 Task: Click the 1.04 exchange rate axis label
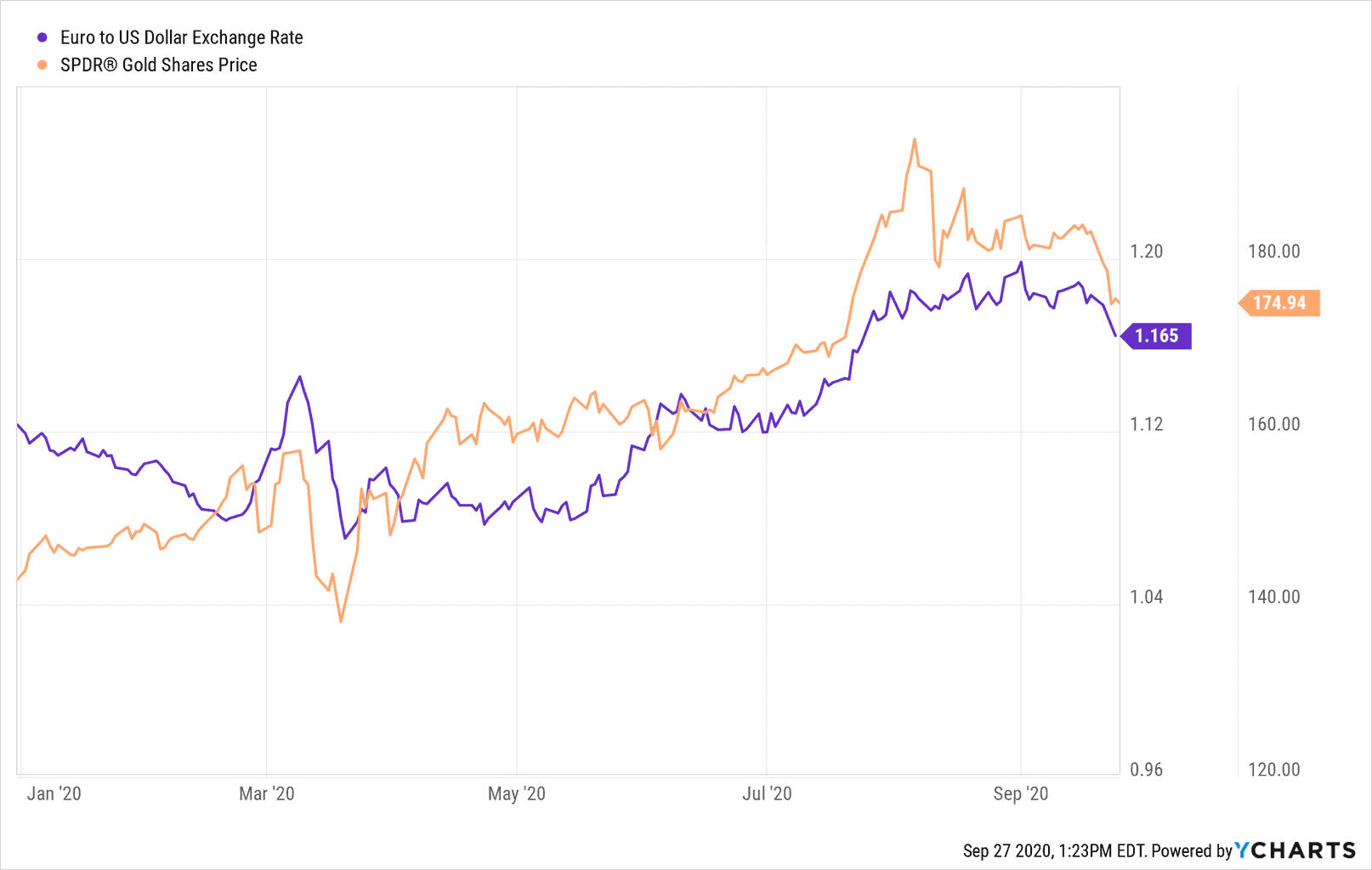click(1146, 597)
